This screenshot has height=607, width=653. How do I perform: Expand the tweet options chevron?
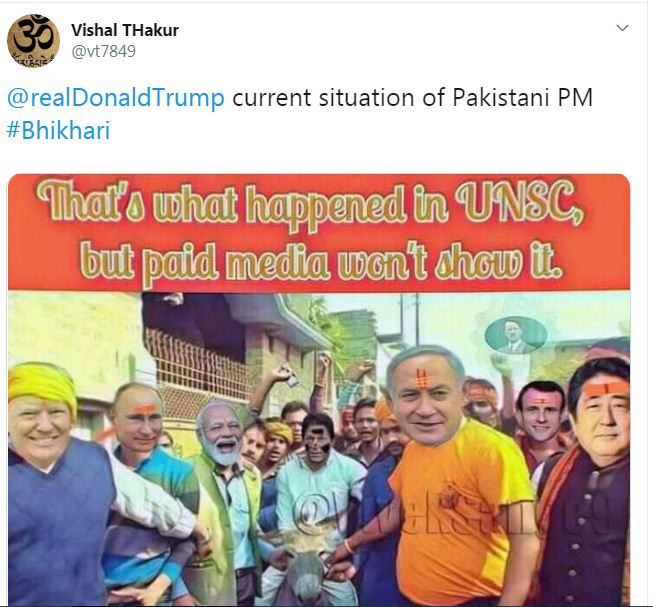(x=622, y=28)
